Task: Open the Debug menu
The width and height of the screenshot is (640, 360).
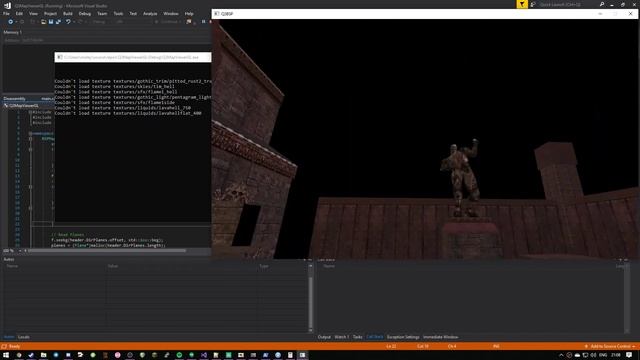Action: coord(84,13)
